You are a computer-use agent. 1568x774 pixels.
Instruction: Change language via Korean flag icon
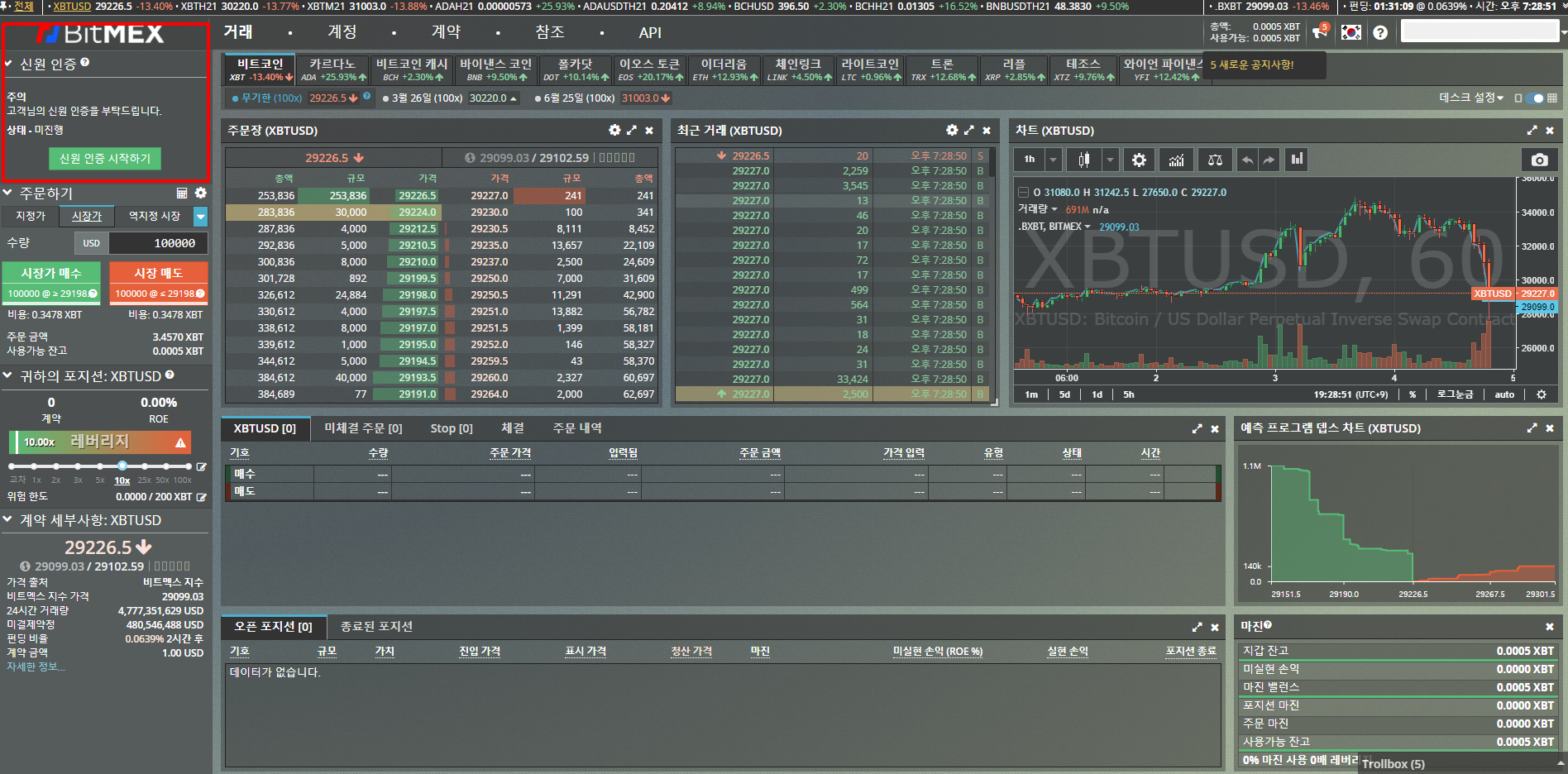point(1351,32)
